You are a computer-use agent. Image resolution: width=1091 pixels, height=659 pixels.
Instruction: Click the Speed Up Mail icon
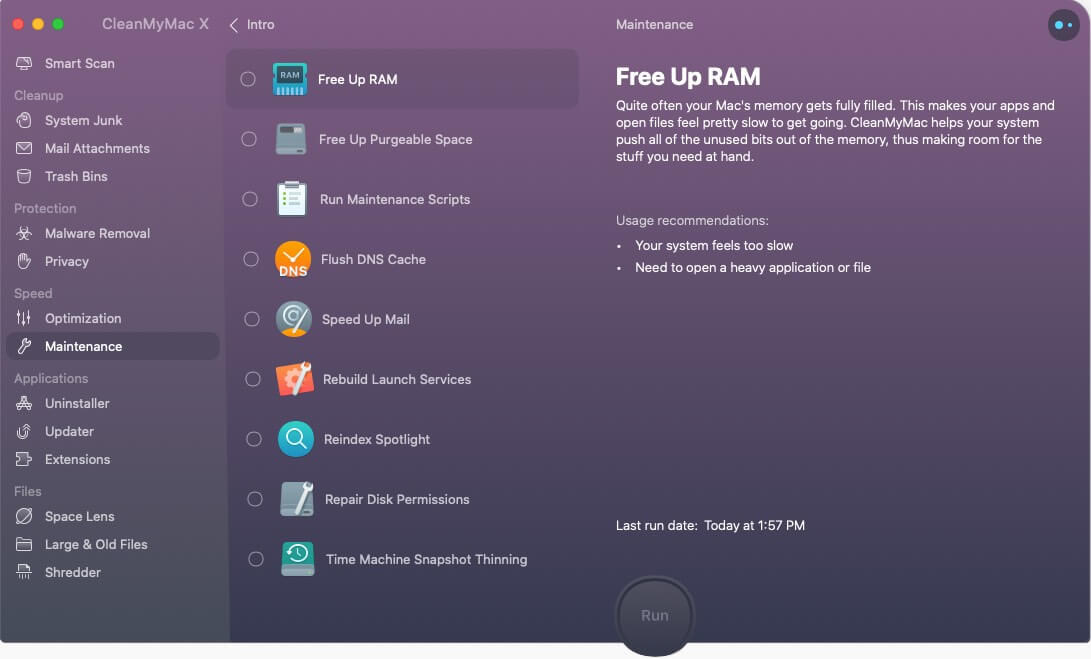[x=294, y=319]
